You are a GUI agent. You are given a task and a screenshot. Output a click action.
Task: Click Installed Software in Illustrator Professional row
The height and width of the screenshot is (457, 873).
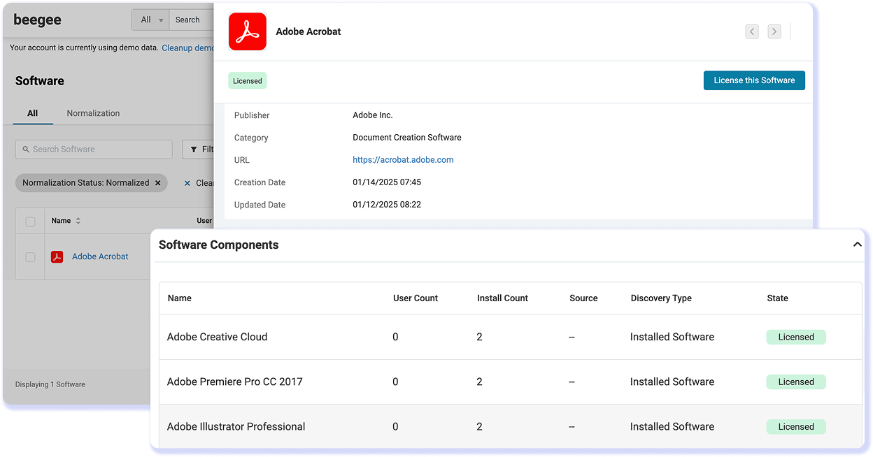click(x=672, y=426)
